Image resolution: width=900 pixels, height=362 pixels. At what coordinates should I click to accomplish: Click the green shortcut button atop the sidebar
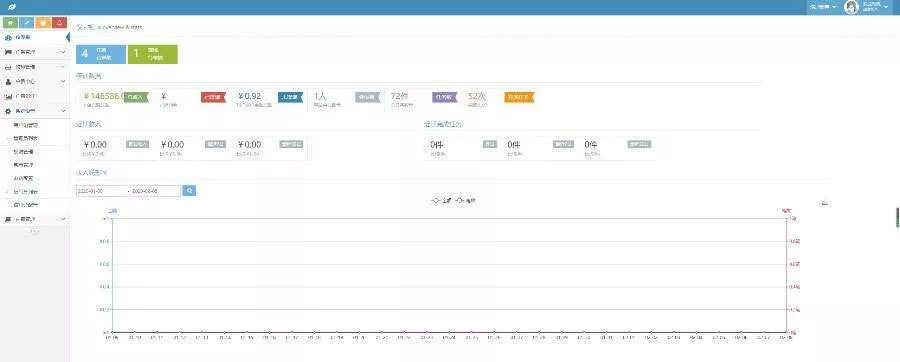click(x=11, y=23)
